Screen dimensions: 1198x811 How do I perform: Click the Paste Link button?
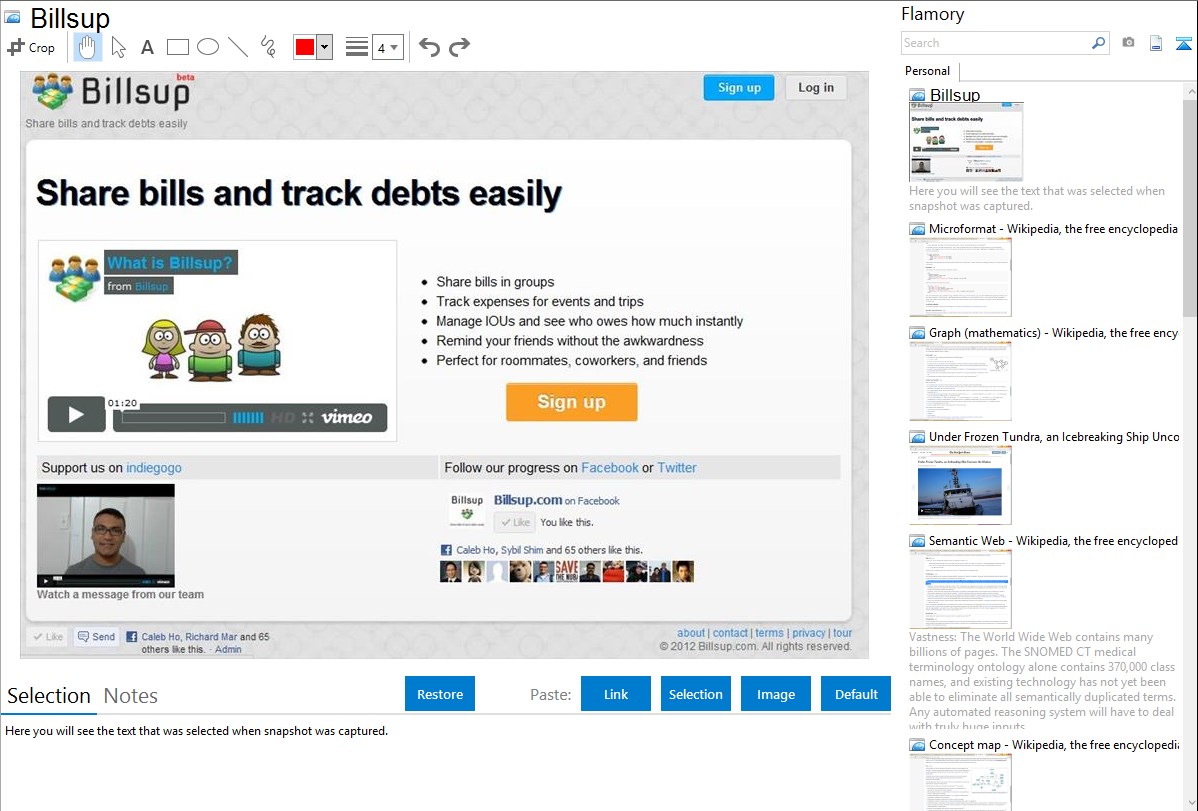point(616,694)
